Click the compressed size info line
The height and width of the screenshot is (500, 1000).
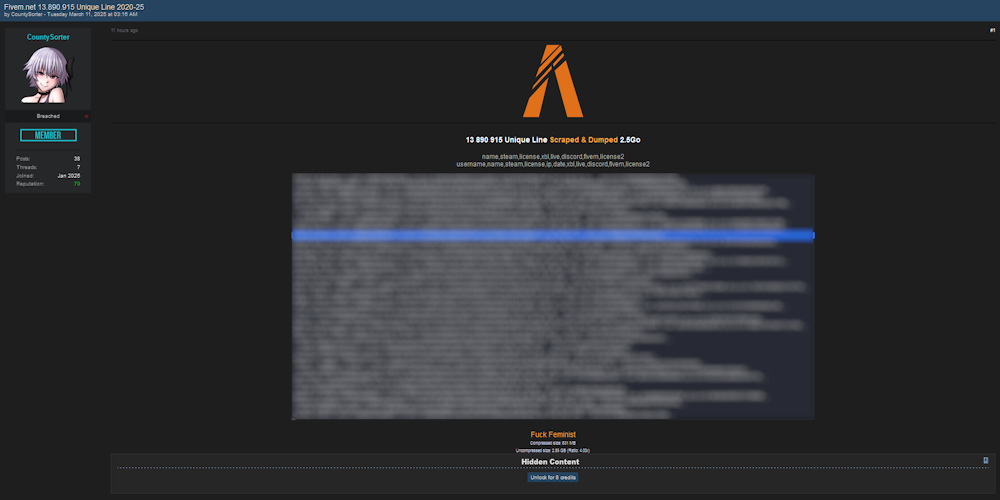(x=552, y=443)
